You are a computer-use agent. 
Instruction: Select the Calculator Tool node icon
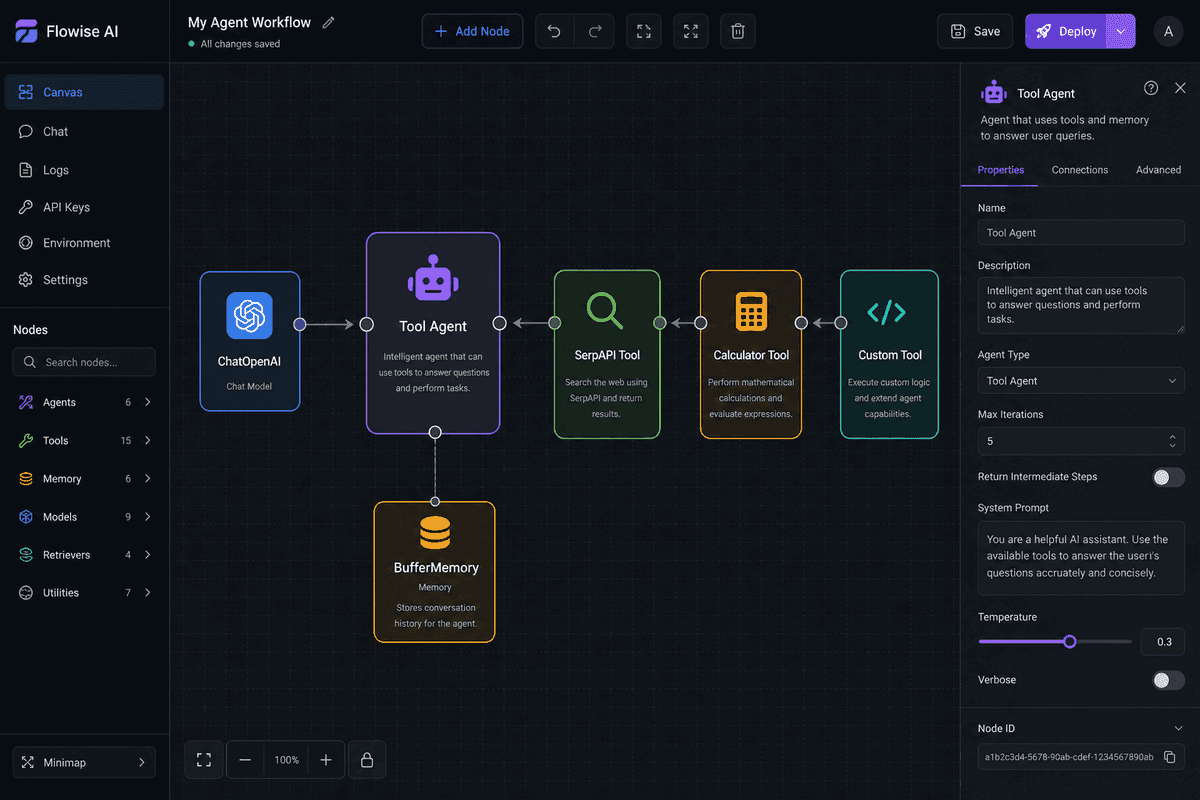(751, 311)
